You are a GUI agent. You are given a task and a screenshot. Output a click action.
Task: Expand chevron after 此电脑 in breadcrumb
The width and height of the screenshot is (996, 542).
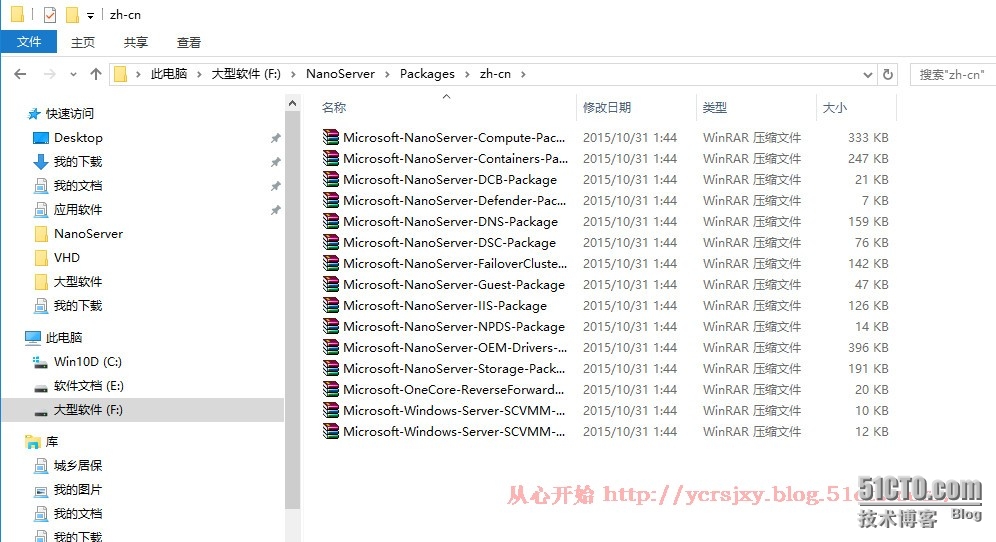(x=199, y=74)
